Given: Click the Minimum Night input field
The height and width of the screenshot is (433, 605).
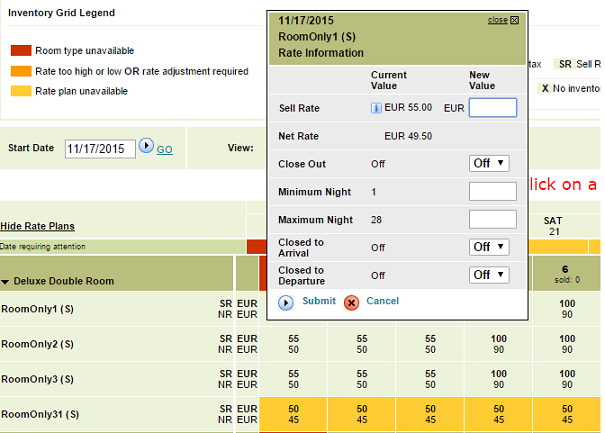Looking at the screenshot, I should point(492,191).
